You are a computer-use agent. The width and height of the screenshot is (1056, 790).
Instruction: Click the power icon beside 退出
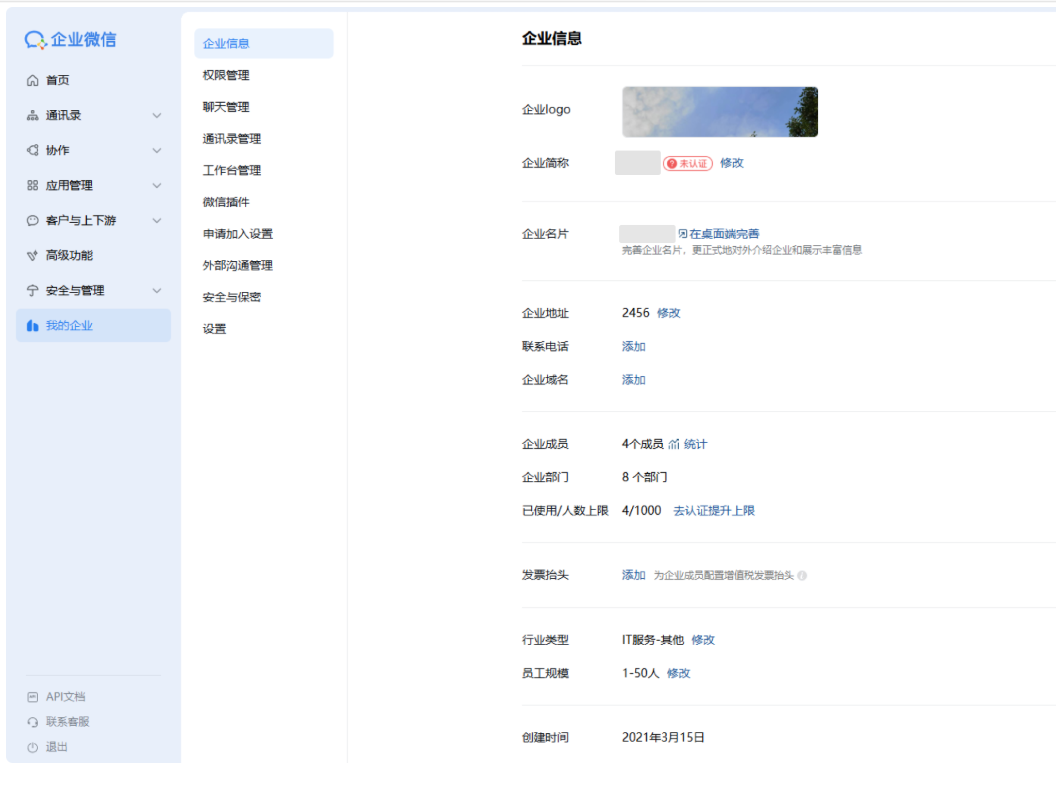coord(32,747)
